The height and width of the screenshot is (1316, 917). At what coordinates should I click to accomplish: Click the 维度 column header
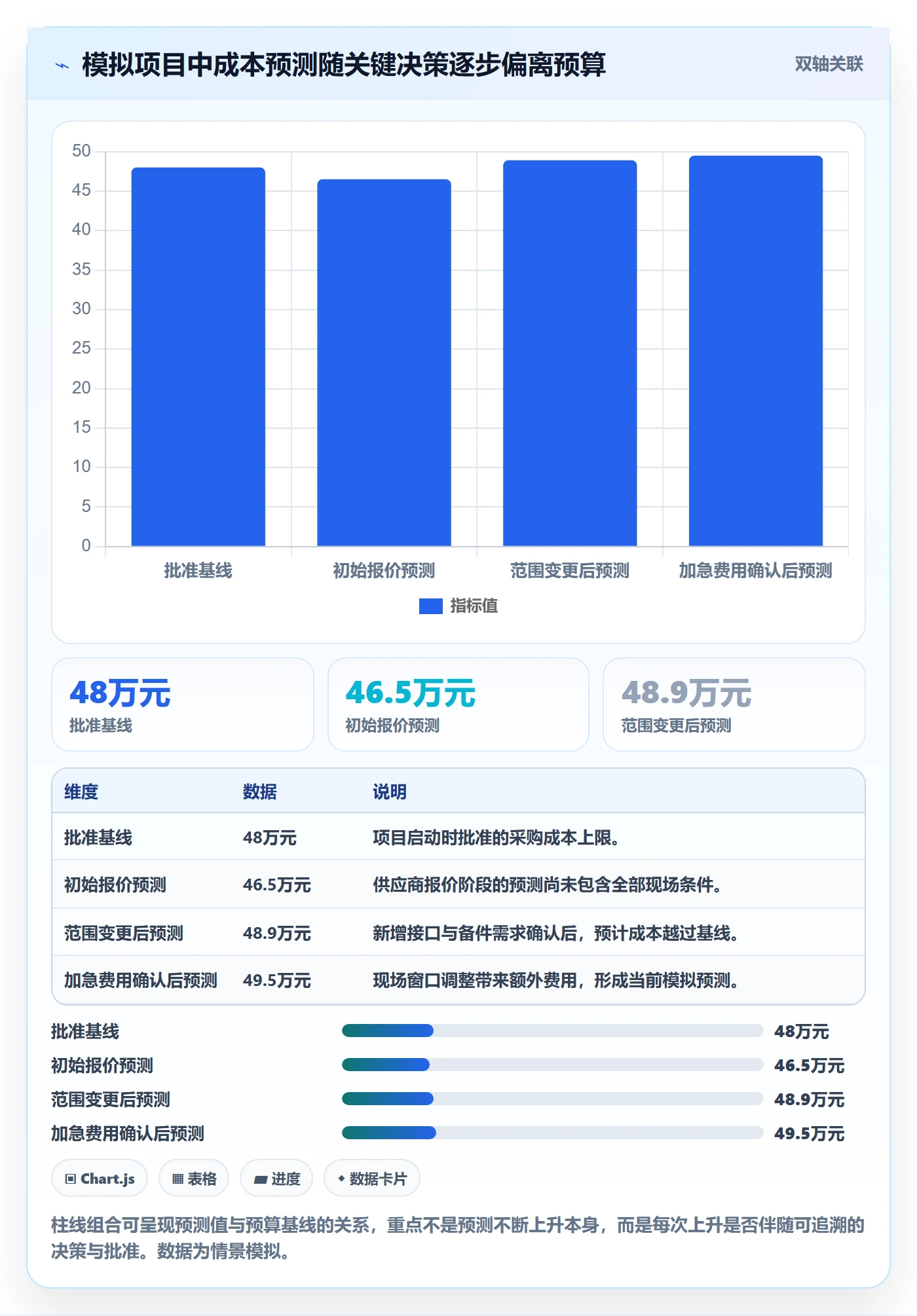point(81,792)
